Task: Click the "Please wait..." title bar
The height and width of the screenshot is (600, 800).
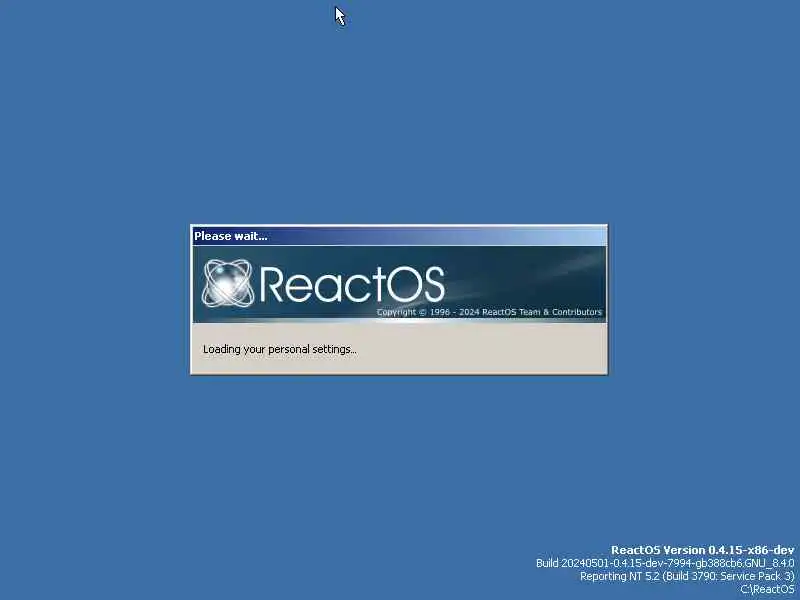Action: coord(399,236)
